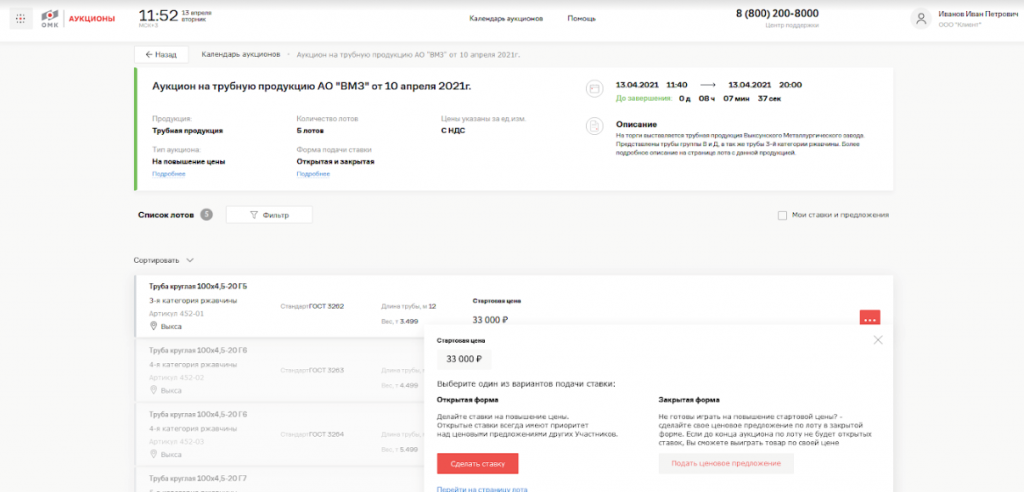Open Календарь аукционов in top navigation
This screenshot has height=492, width=1024.
[x=505, y=18]
